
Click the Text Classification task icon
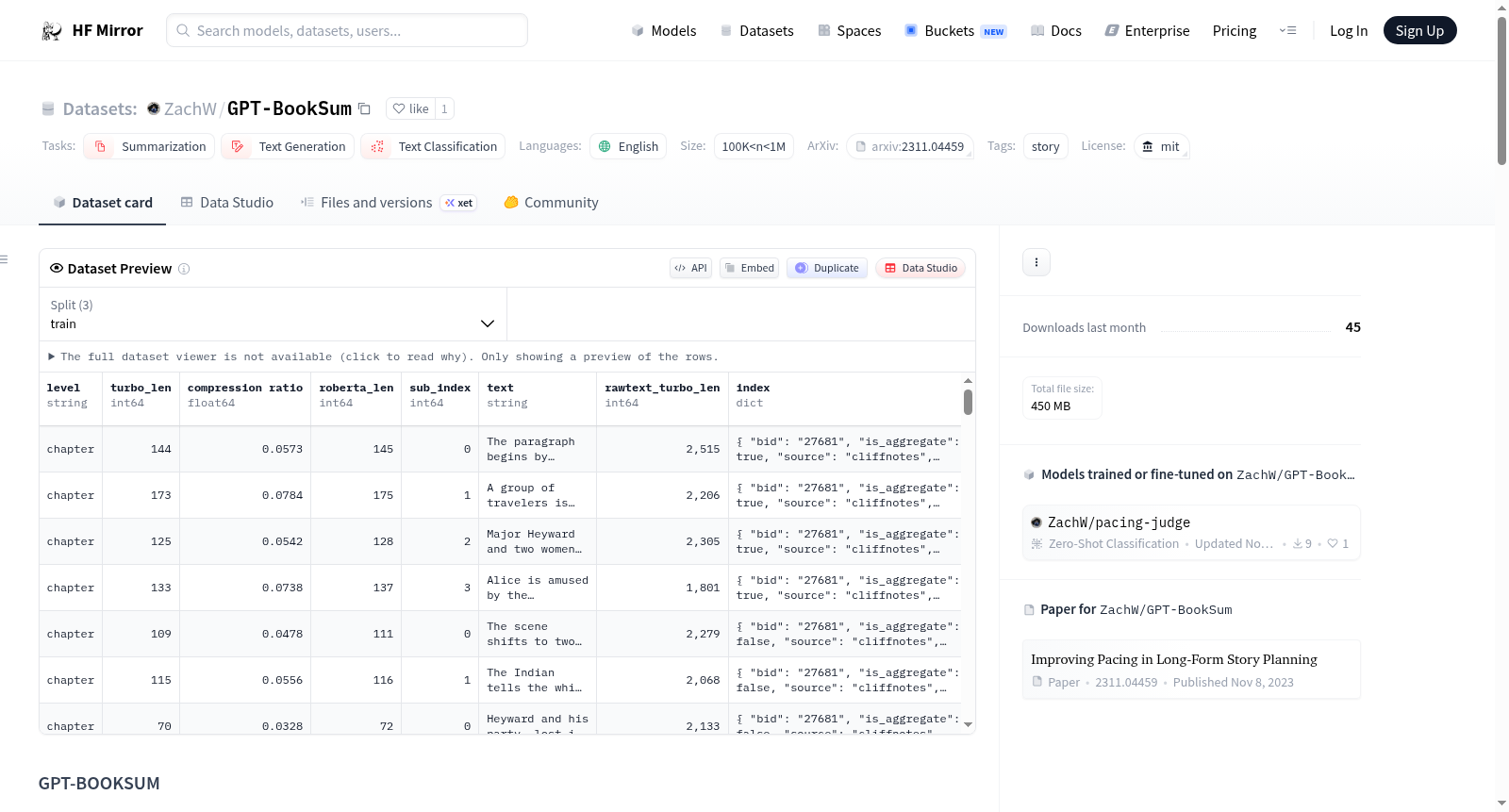377,146
